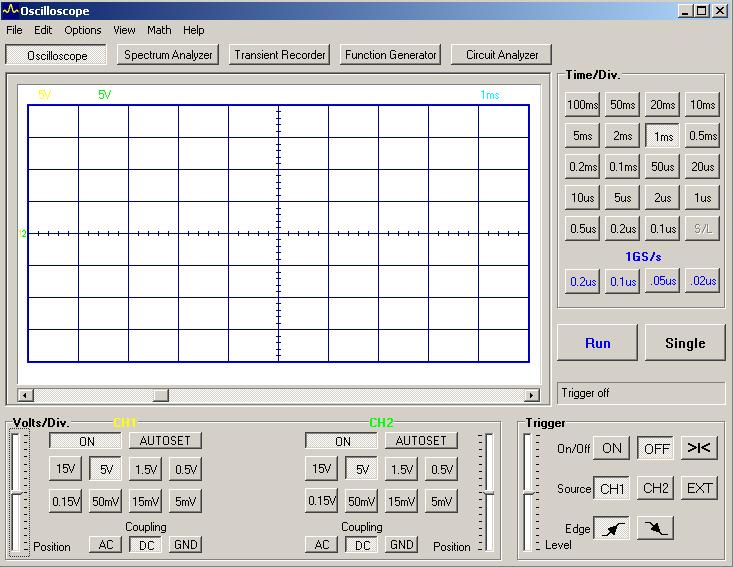Select the blue .02us 1GS/s button
The image size is (733, 567).
coord(703,281)
